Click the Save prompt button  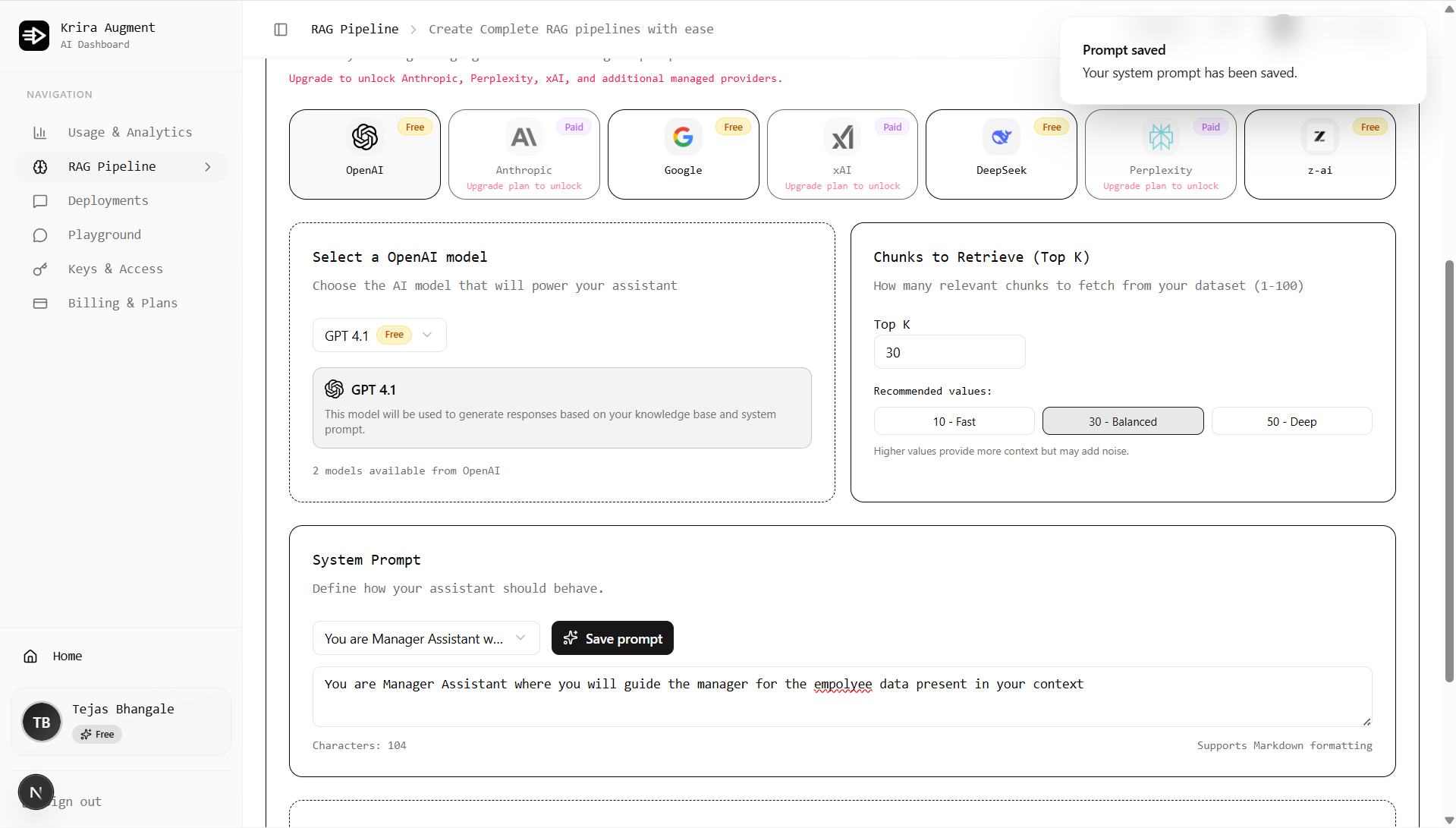pyautogui.click(x=612, y=638)
